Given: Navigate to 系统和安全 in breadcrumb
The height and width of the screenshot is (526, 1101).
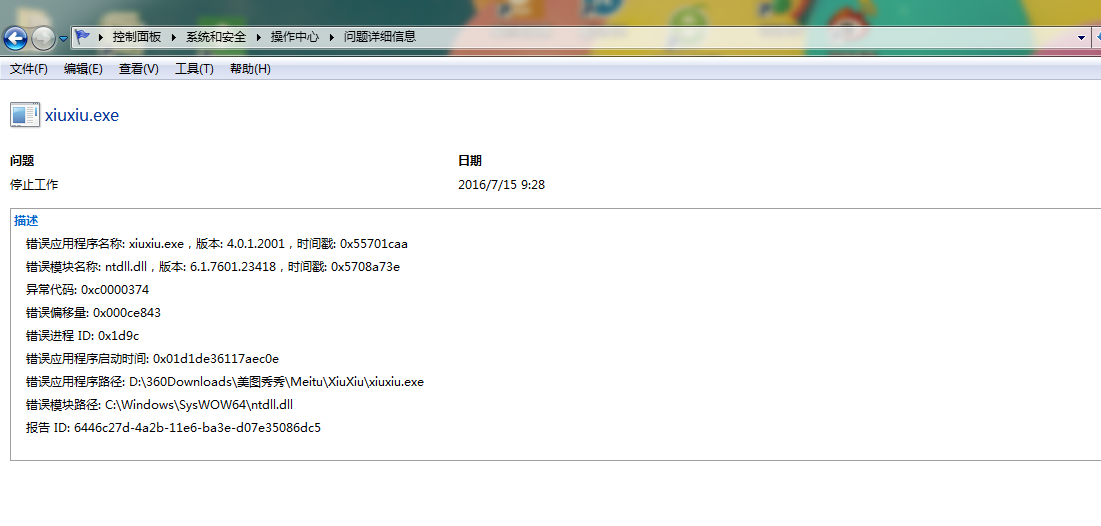Looking at the screenshot, I should (216, 37).
